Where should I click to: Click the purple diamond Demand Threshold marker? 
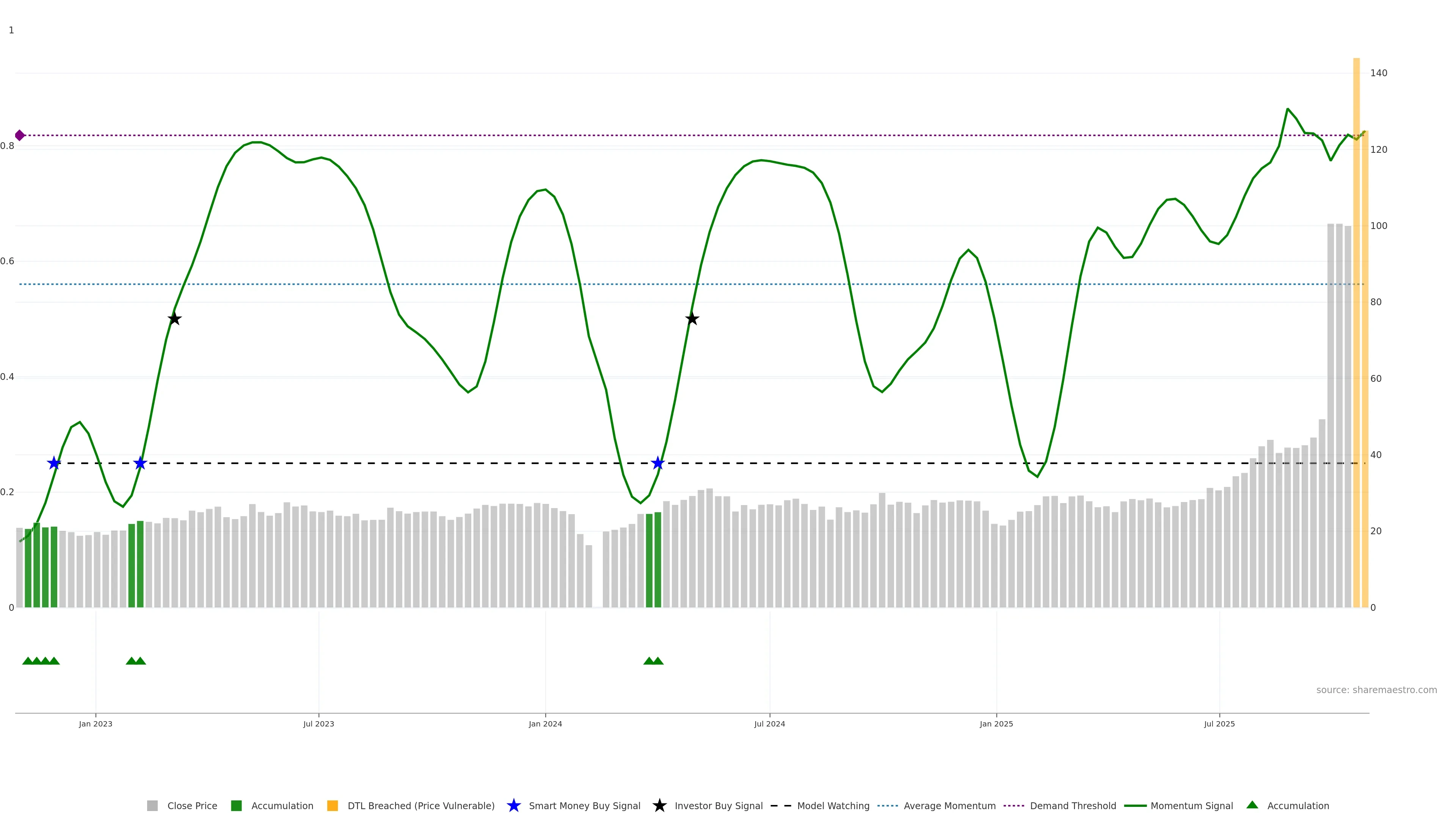click(20, 135)
